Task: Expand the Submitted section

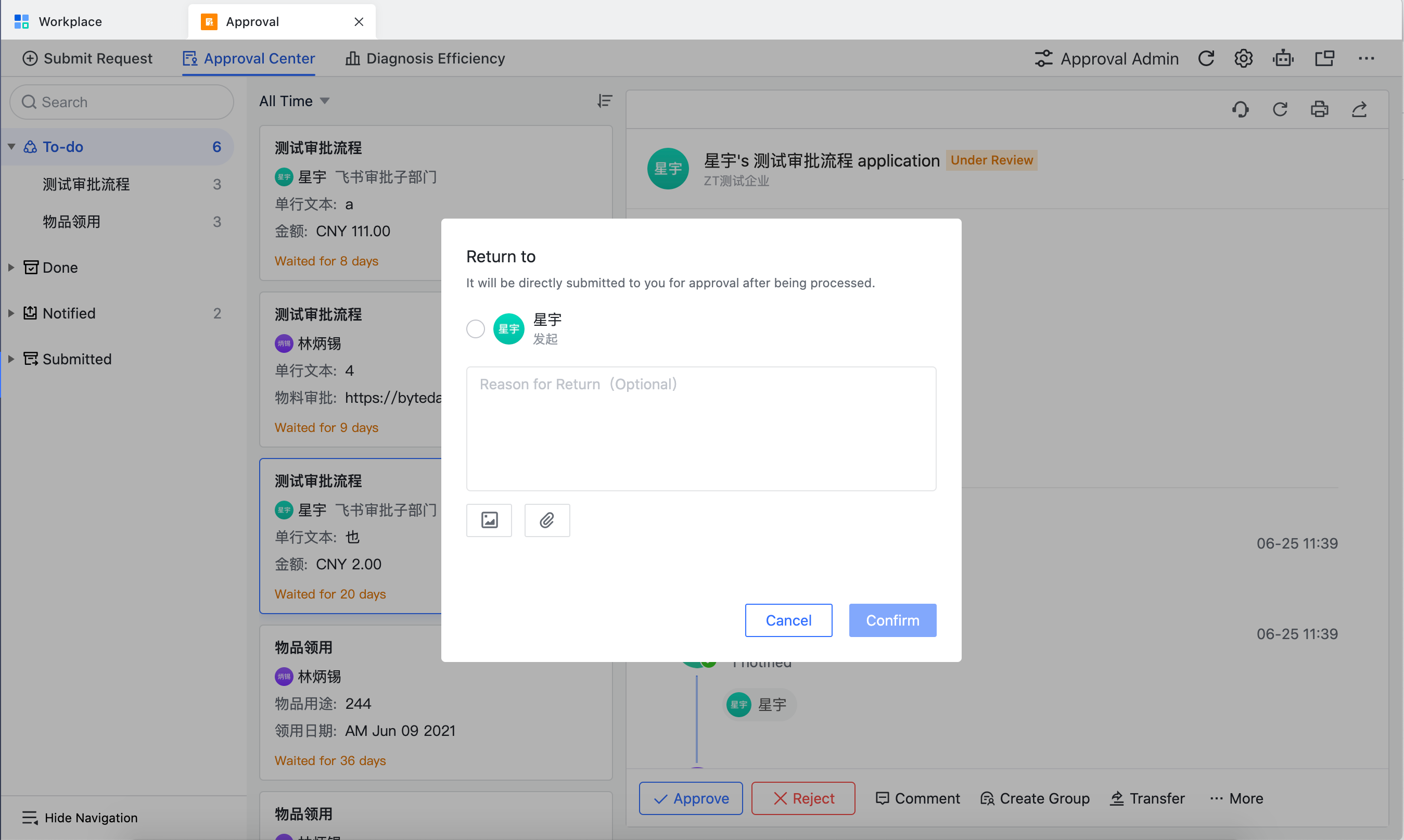Action: [x=11, y=359]
